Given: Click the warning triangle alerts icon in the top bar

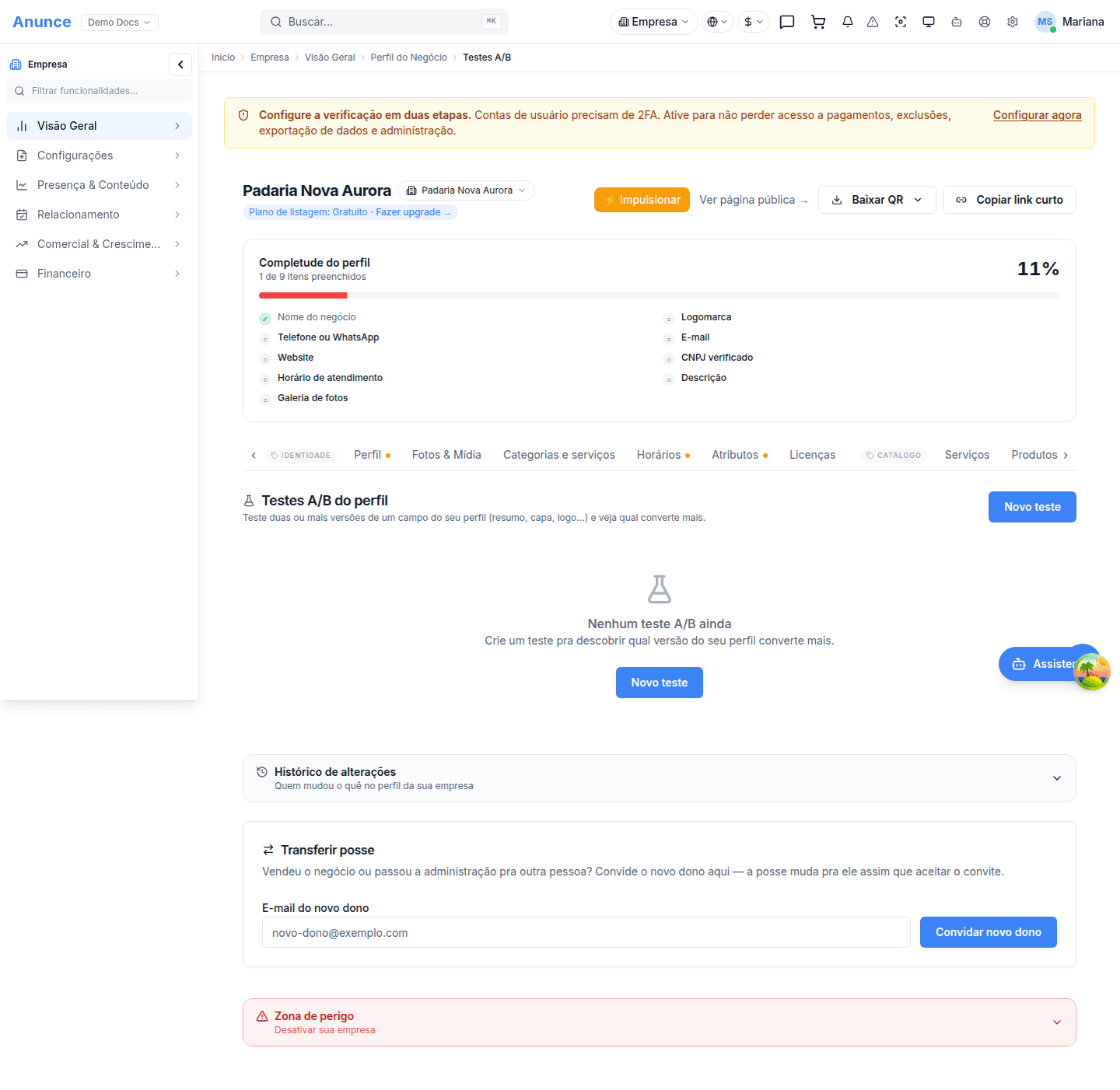Looking at the screenshot, I should [873, 22].
